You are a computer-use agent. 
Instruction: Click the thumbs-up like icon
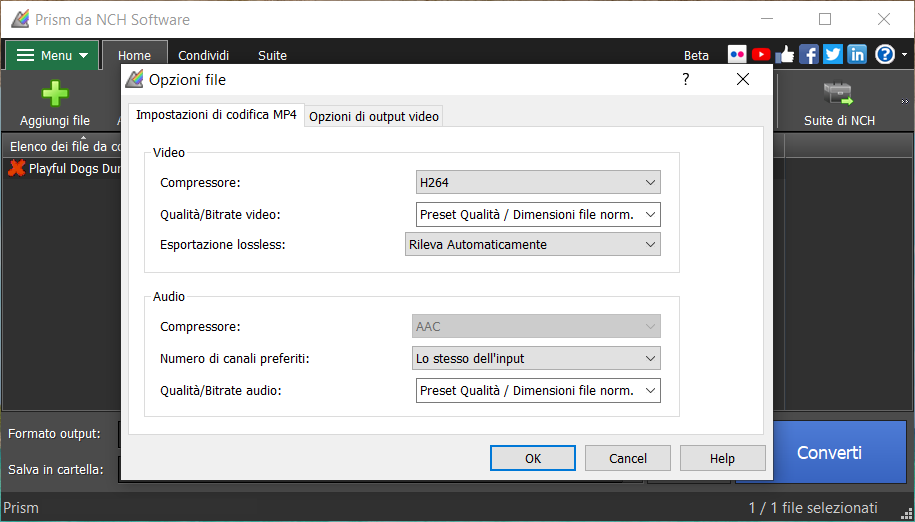point(785,55)
